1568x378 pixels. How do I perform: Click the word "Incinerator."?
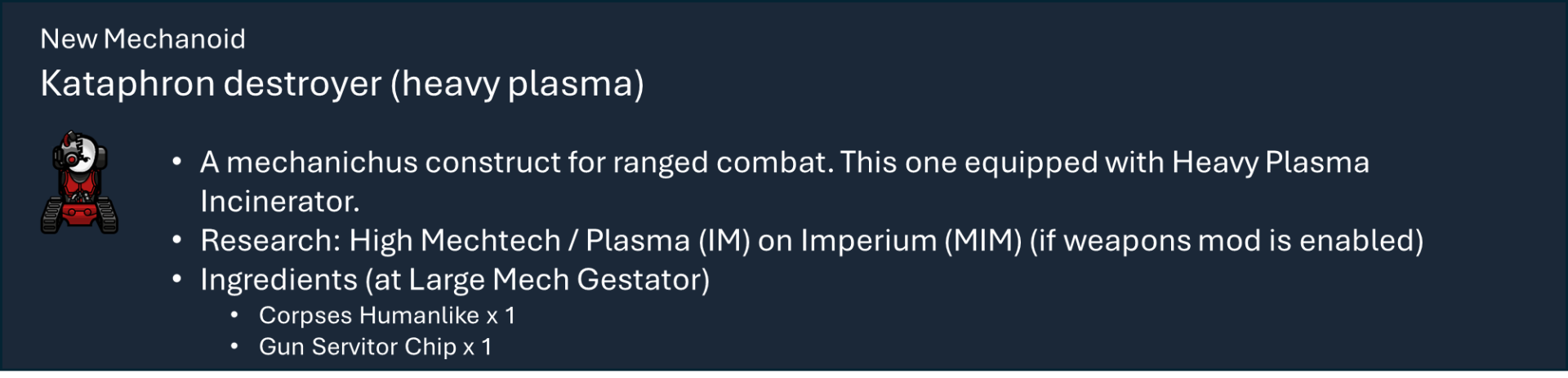tap(280, 202)
